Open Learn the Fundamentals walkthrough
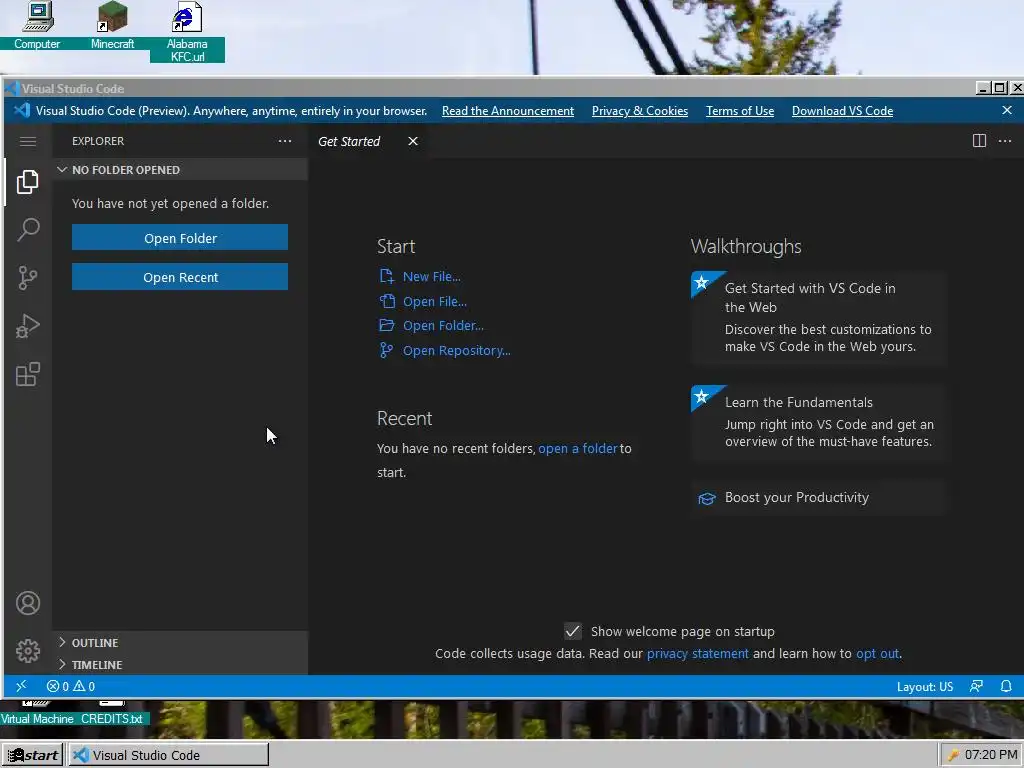This screenshot has height=768, width=1024. (x=819, y=423)
